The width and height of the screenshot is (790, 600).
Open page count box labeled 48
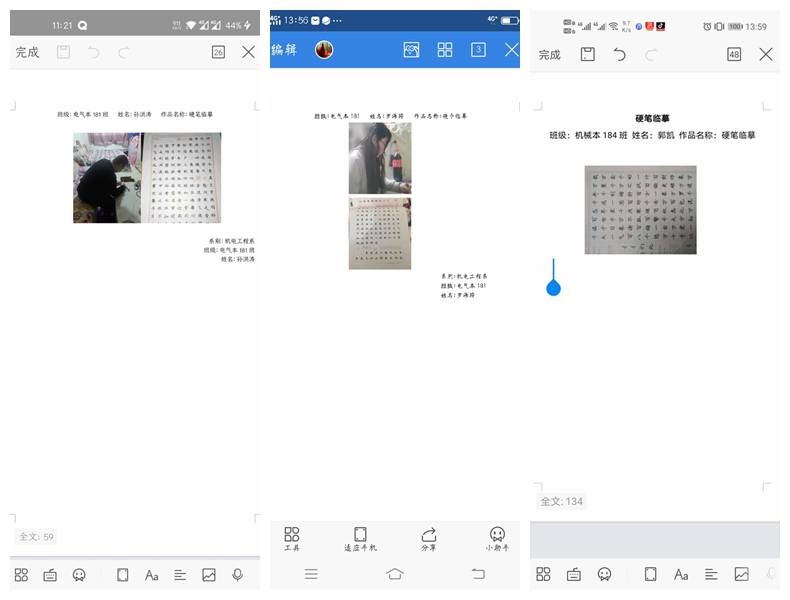(734, 54)
